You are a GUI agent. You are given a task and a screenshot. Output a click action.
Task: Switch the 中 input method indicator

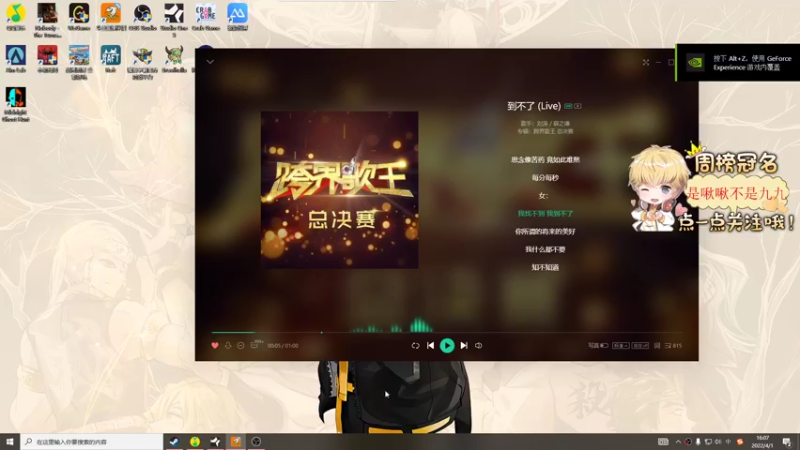pos(728,442)
